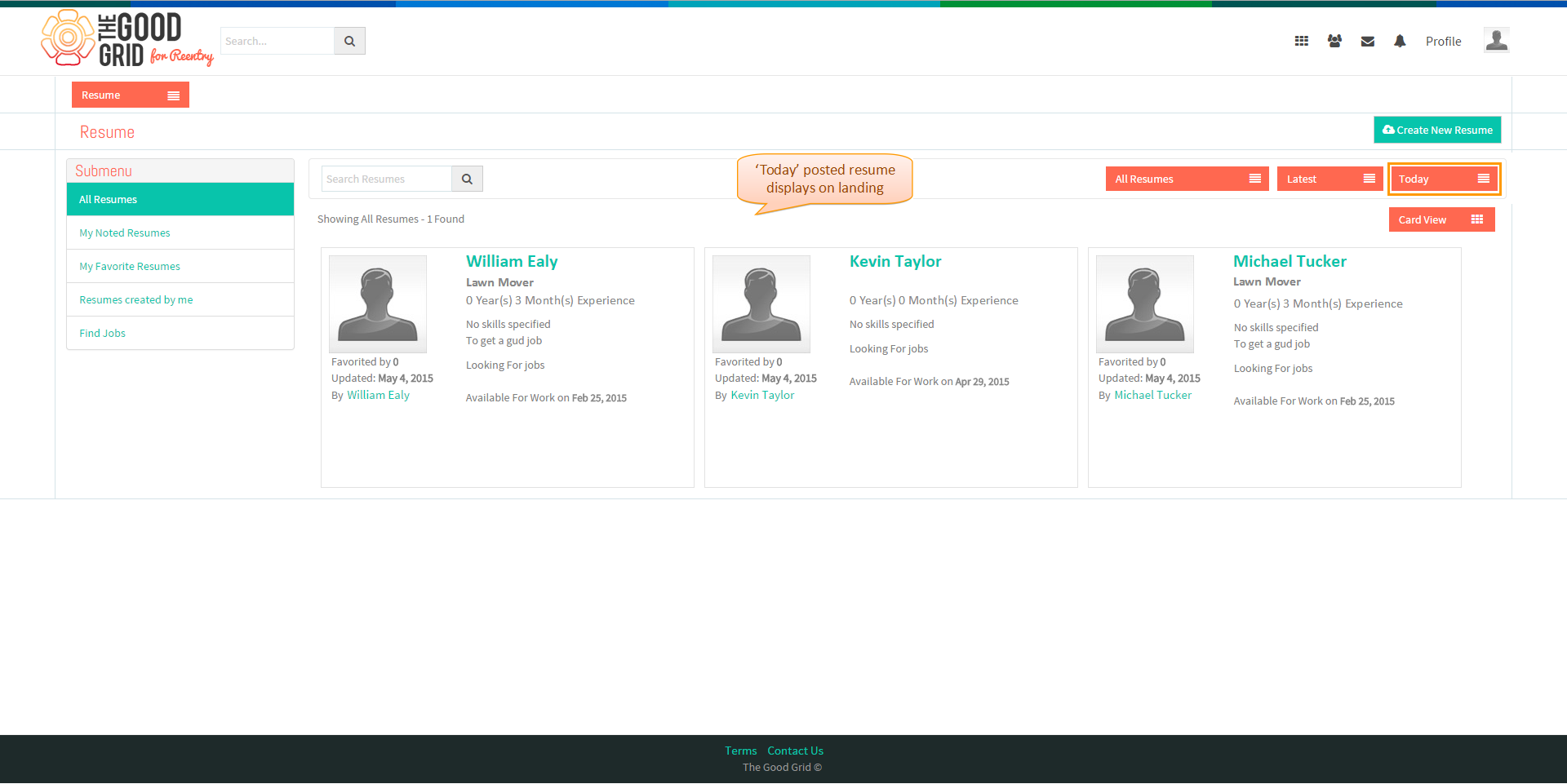Open the notifications bell icon
This screenshot has height=784, width=1567.
click(x=1400, y=41)
